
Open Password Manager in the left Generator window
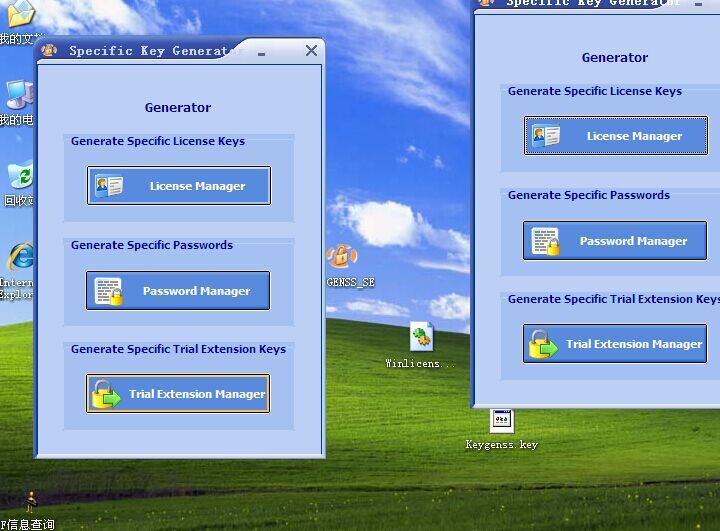point(178,290)
